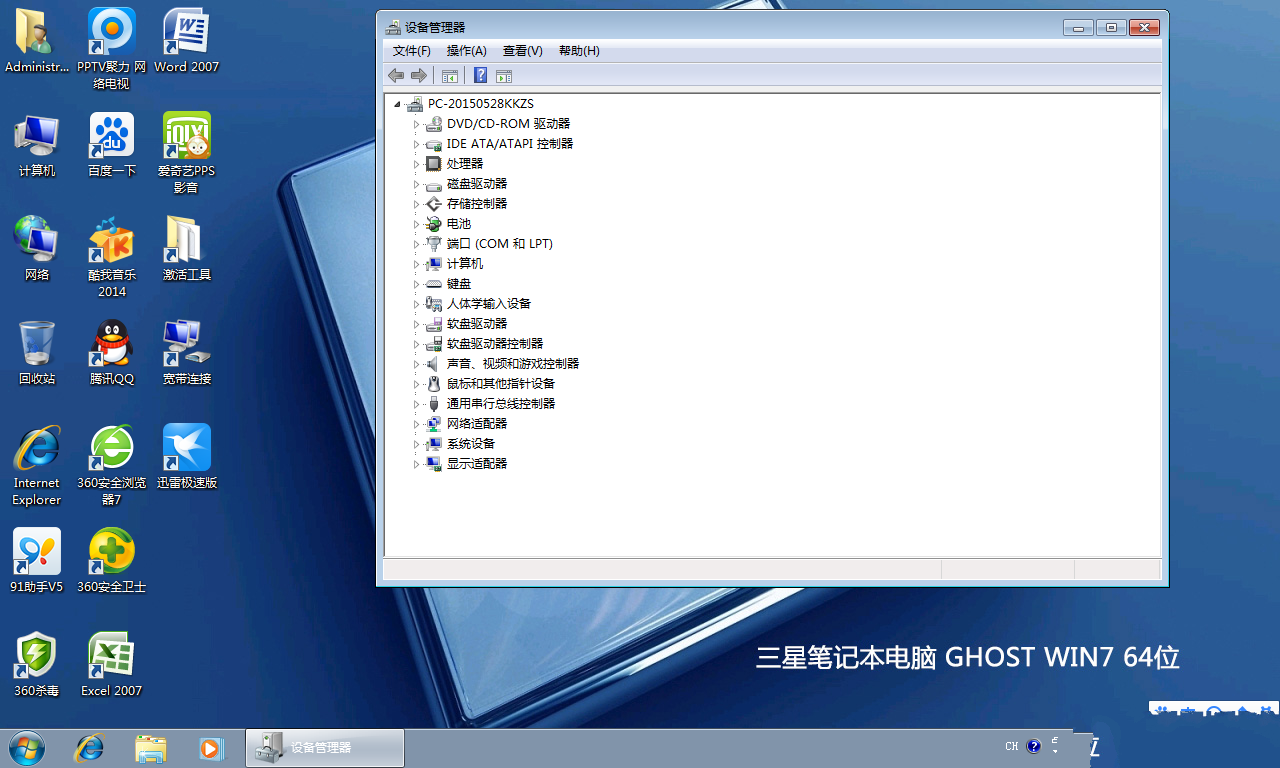The image size is (1280, 768).
Task: Open the 操作(A) menu
Action: pyautogui.click(x=466, y=51)
